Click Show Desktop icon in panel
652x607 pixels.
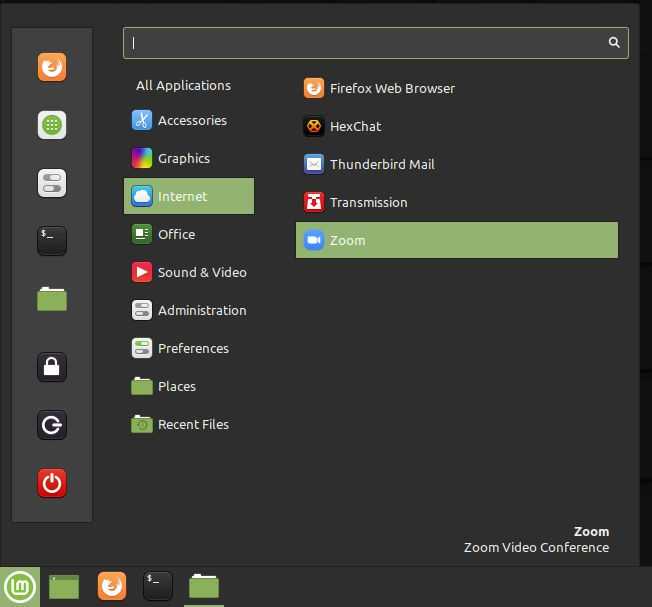(64, 587)
